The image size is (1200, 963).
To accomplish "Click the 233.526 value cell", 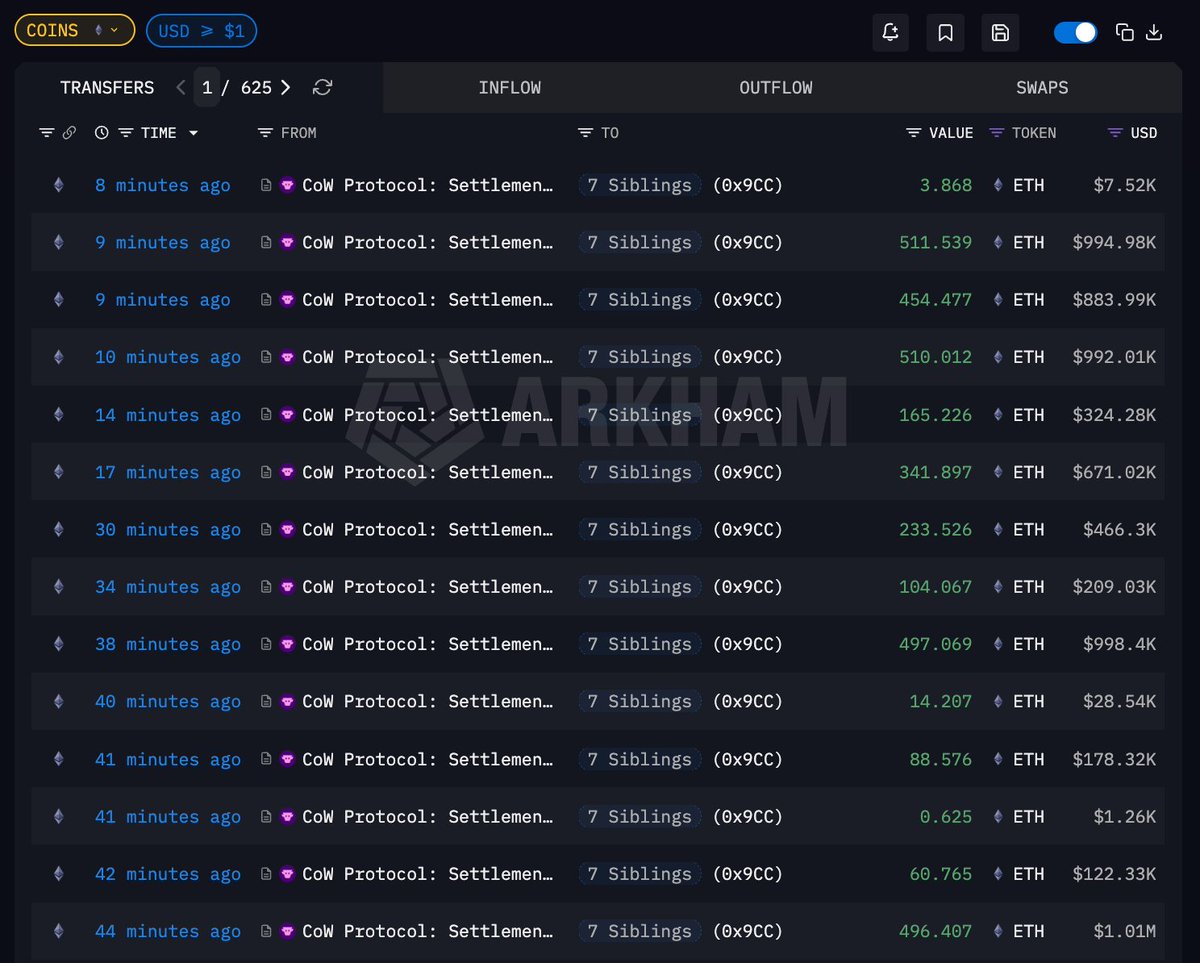I will click(x=935, y=530).
